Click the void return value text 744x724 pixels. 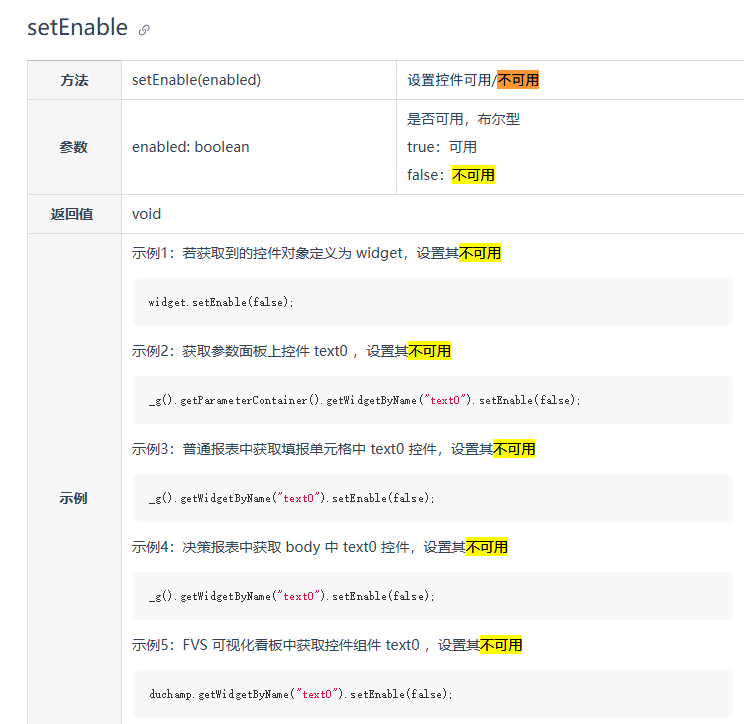pyautogui.click(x=146, y=214)
